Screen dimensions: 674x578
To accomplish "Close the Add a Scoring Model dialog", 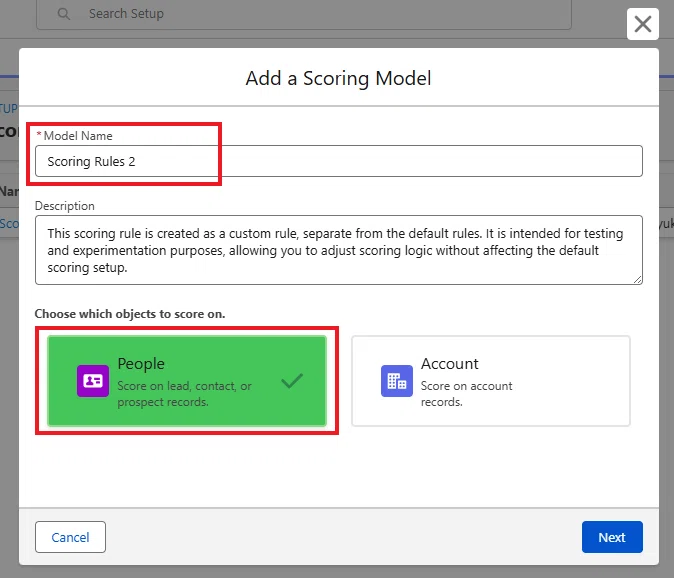I will 643,24.
